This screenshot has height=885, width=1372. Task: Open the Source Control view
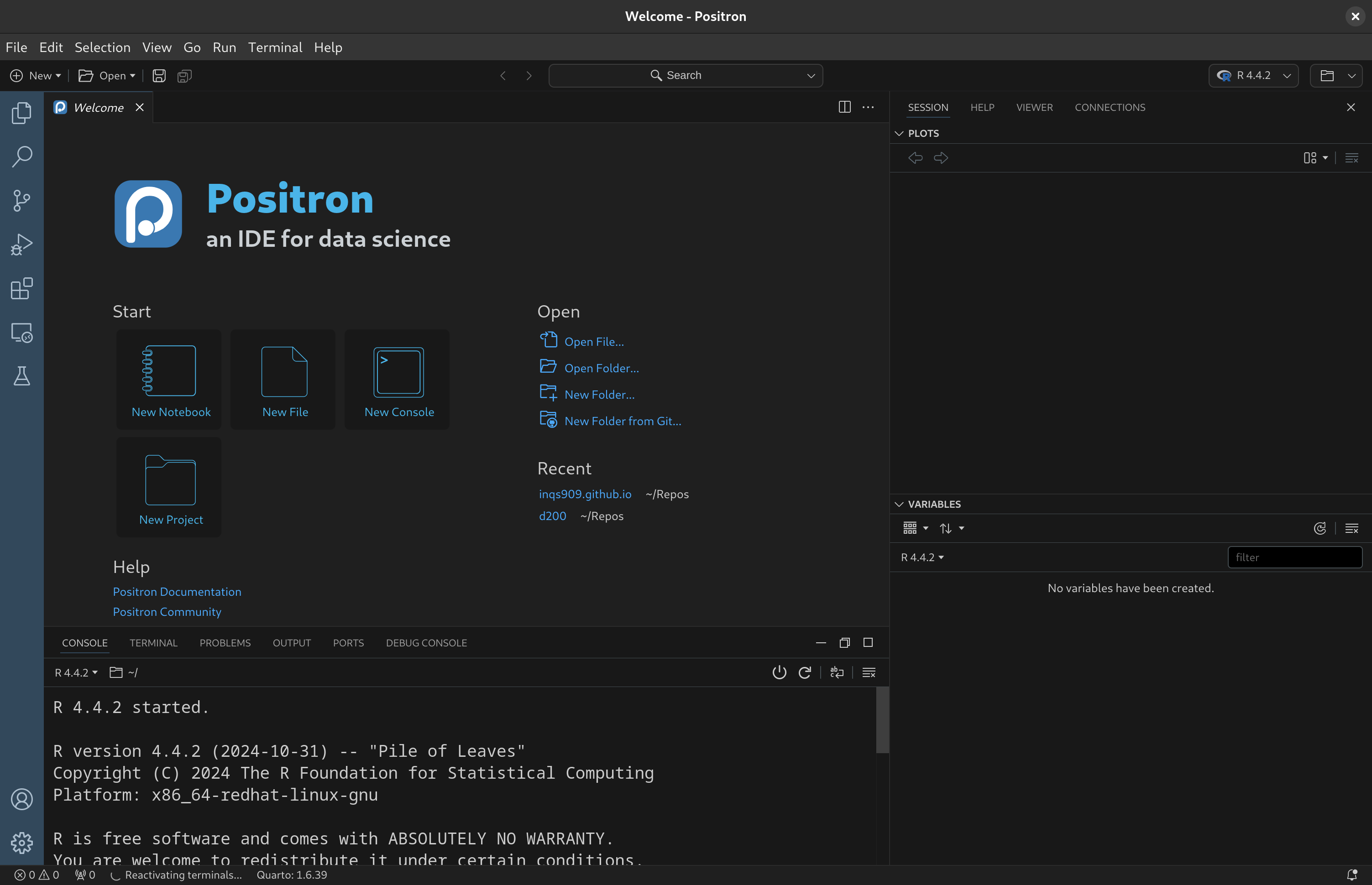pos(22,201)
